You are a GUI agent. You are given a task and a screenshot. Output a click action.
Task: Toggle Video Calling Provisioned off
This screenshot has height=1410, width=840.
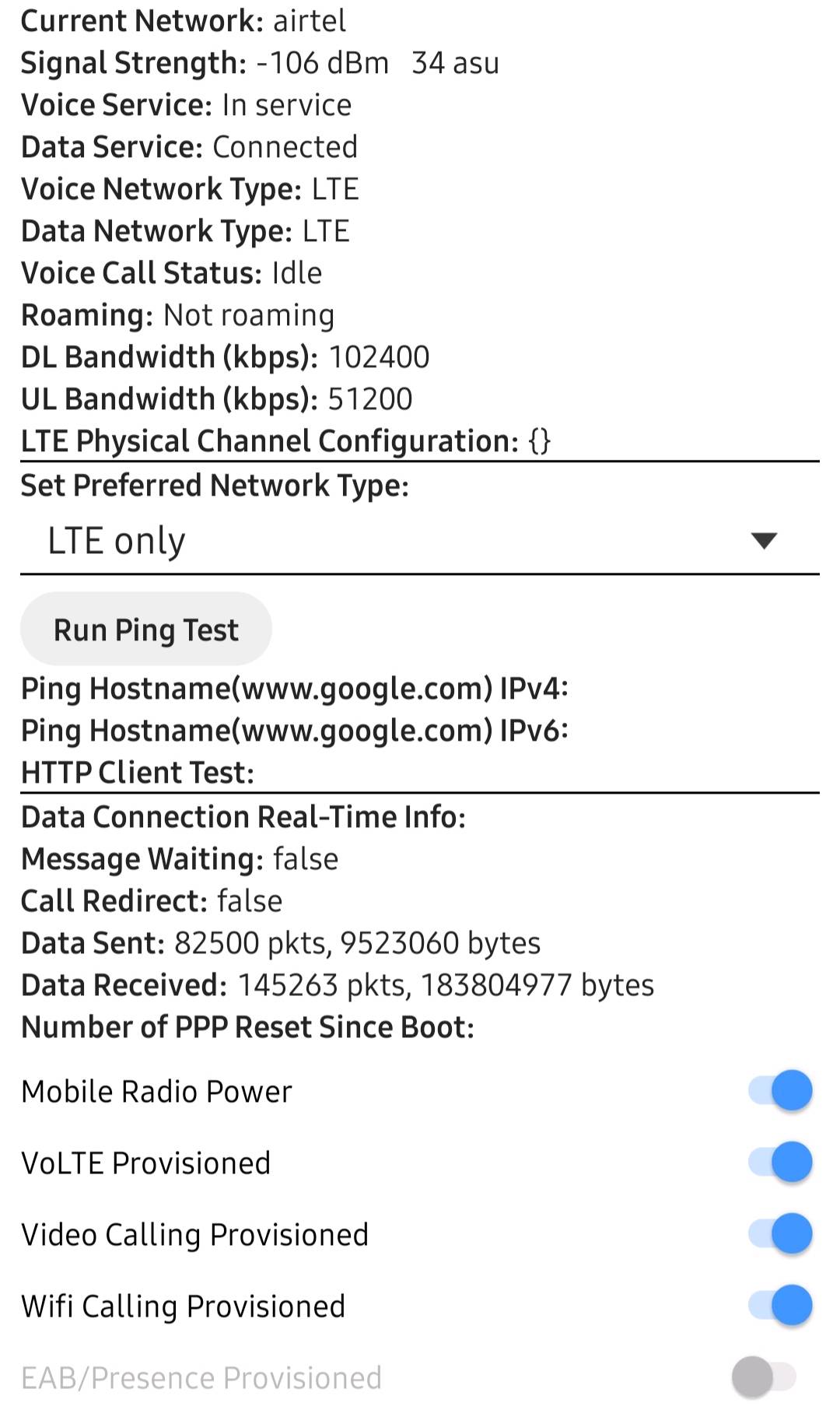780,1234
